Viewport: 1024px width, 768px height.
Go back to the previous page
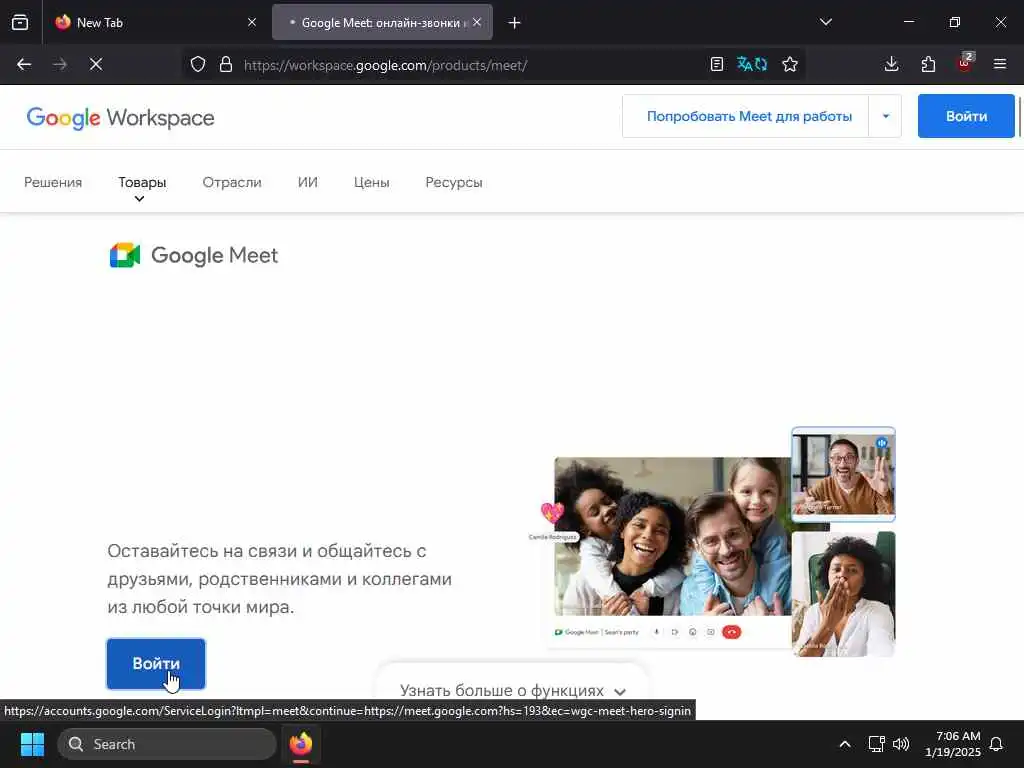(x=24, y=64)
